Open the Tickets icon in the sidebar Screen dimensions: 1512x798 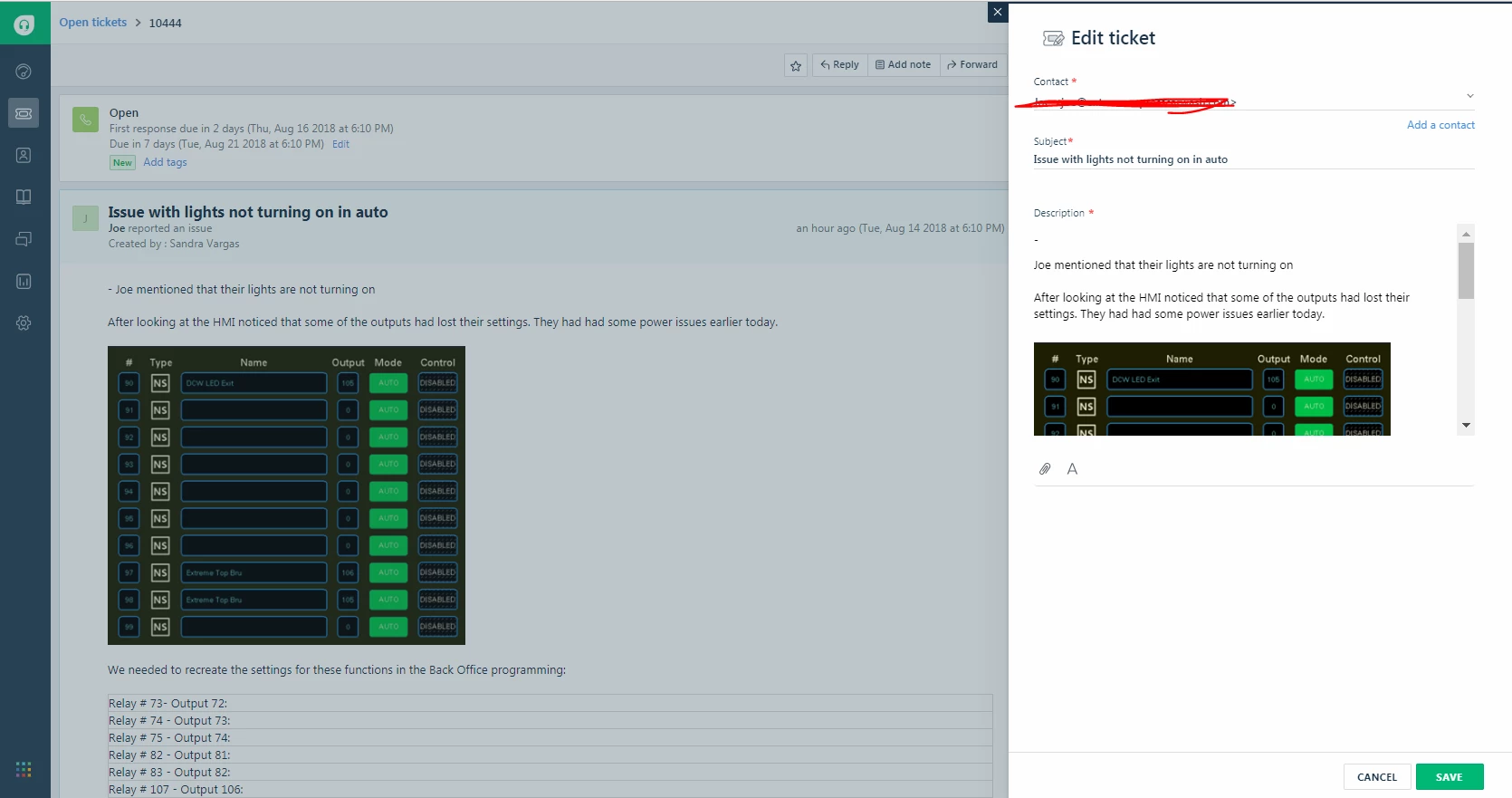24,113
